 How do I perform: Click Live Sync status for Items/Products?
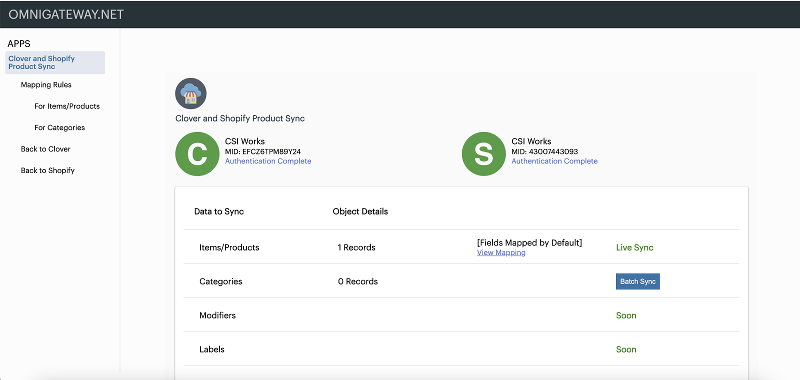pos(635,247)
